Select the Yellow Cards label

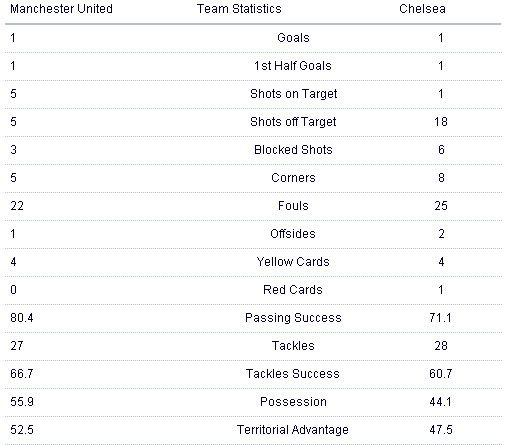[x=293, y=262]
